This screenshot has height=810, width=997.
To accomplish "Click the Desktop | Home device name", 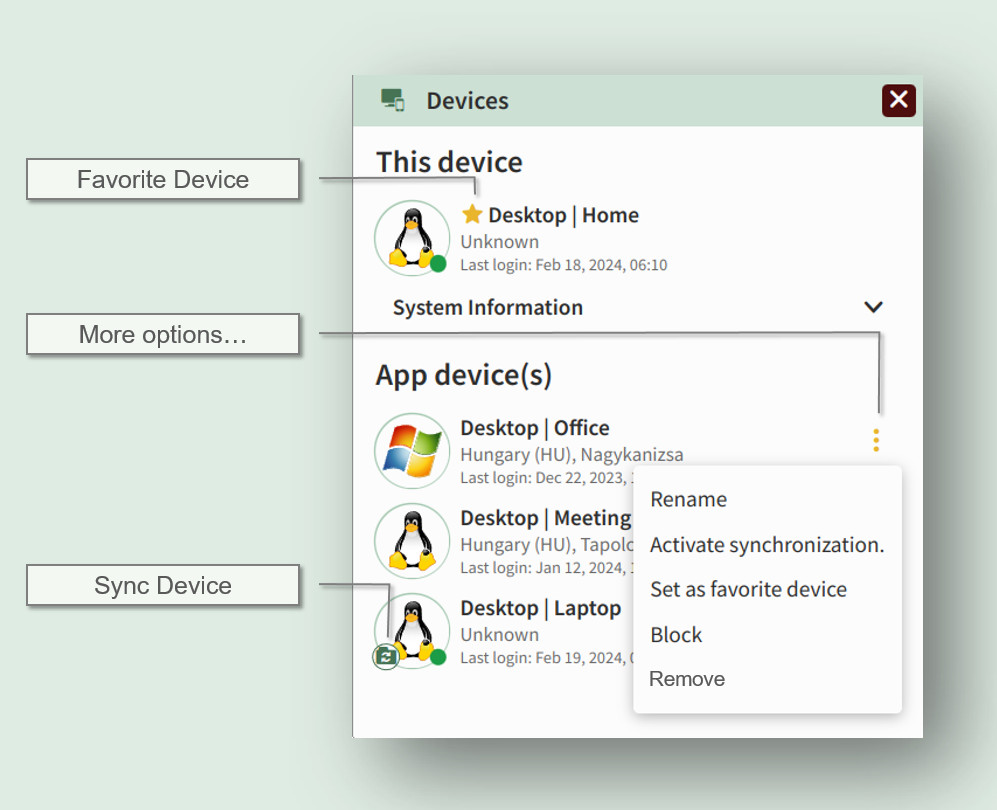I will point(563,215).
